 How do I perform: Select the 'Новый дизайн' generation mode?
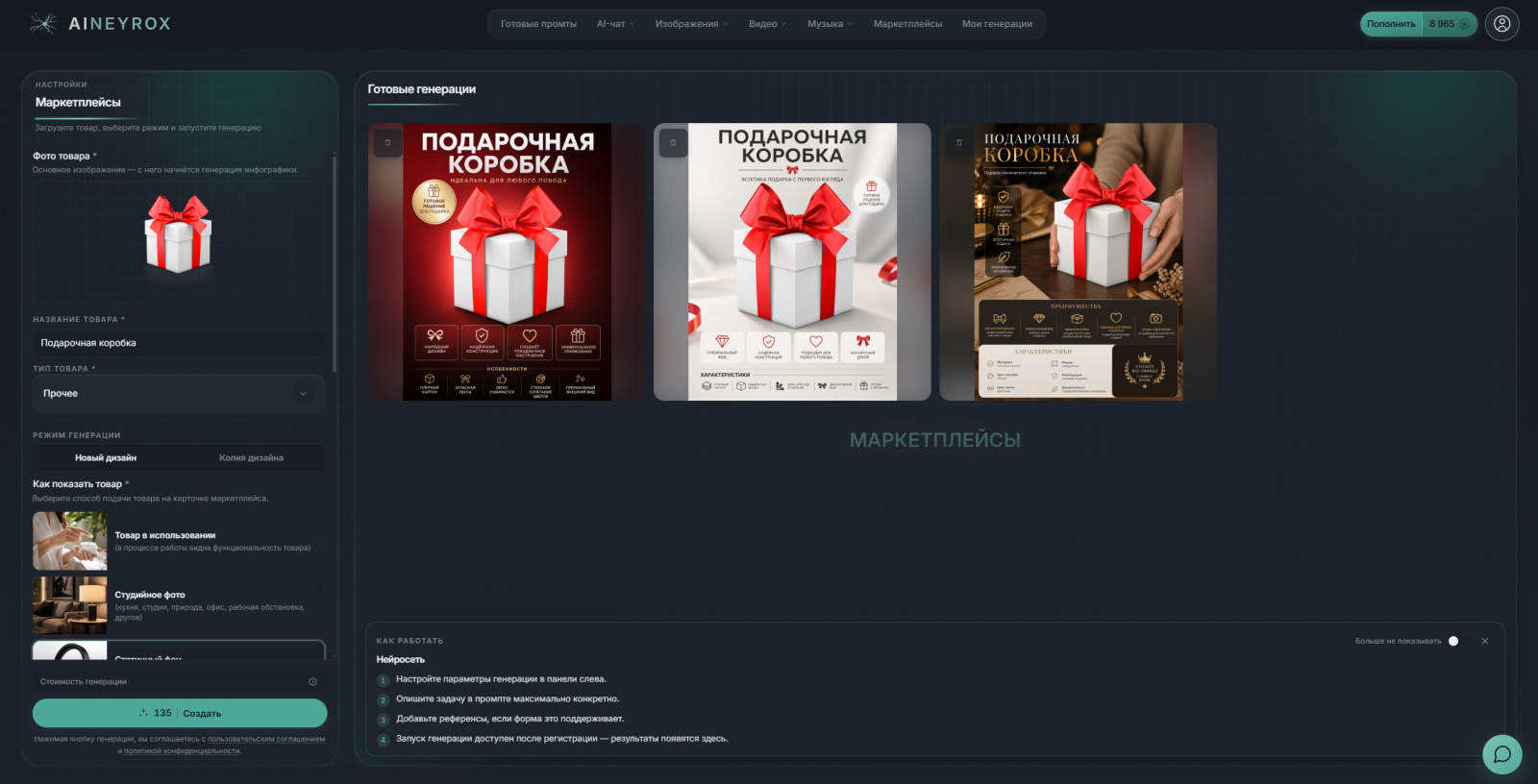(106, 458)
